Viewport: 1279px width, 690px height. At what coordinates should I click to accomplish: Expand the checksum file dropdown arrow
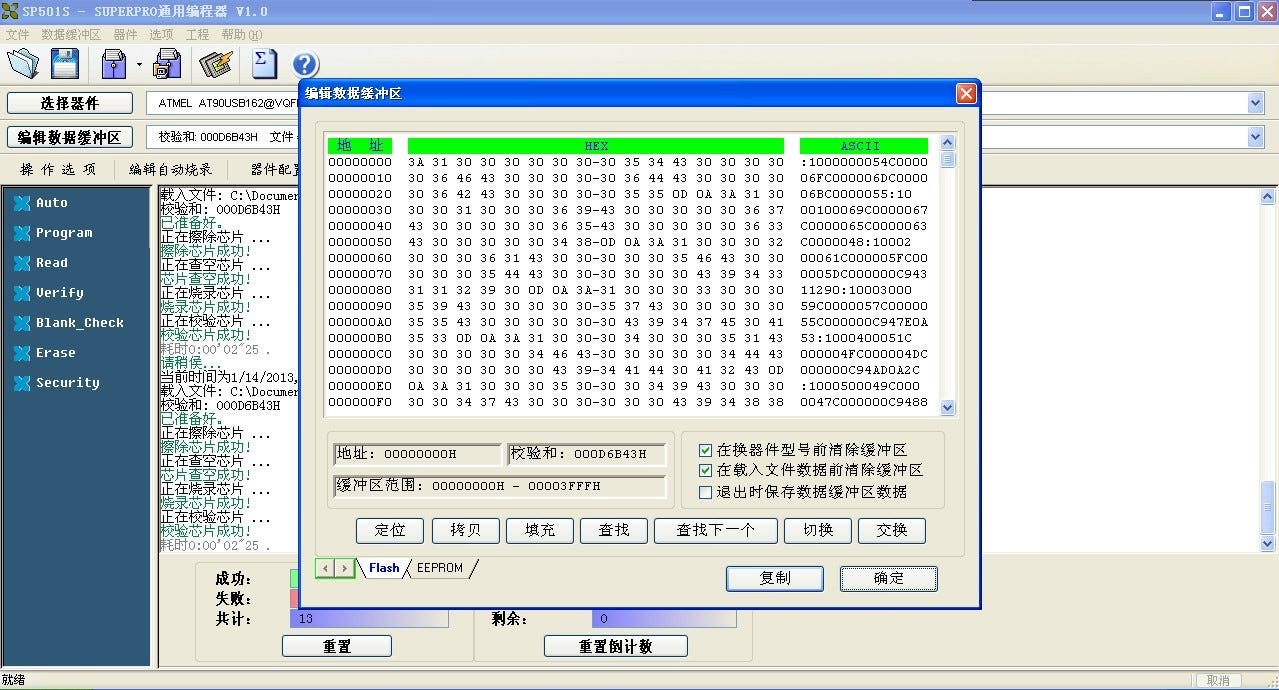point(1256,137)
